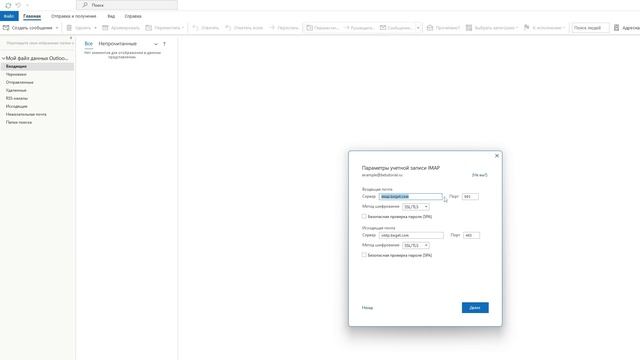640x360 pixels.
Task: Click the Поиск search box at top
Action: 127,5
